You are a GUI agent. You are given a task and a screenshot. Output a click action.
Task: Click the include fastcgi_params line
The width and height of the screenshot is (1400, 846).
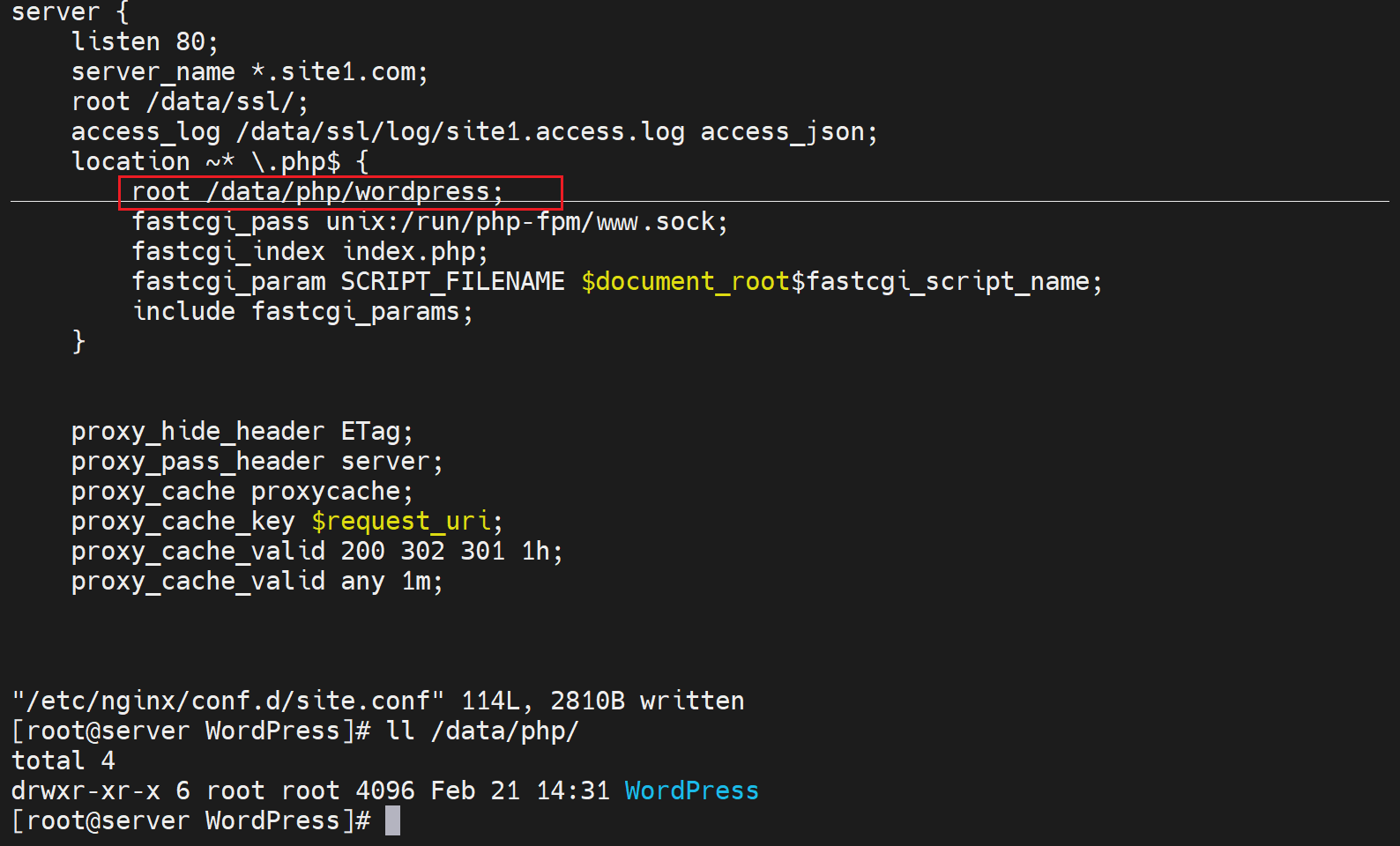302,312
